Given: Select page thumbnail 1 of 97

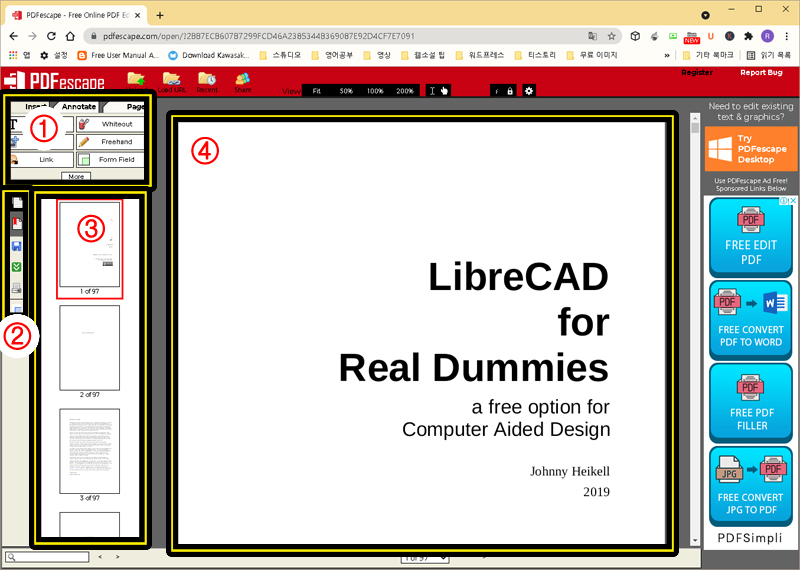Looking at the screenshot, I should [90, 249].
